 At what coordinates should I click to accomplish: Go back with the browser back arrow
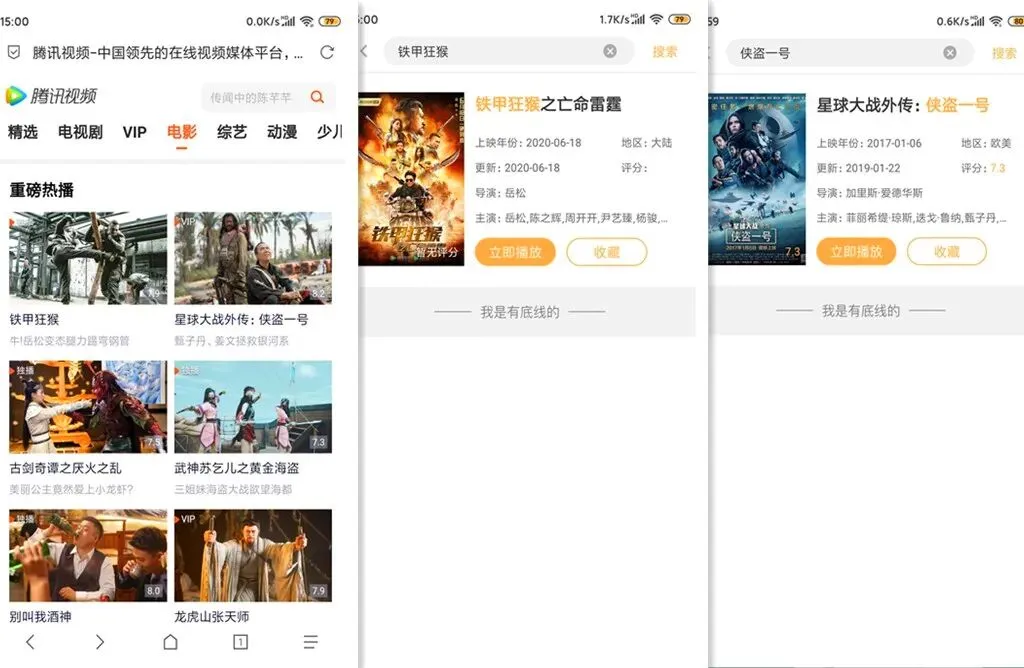[x=30, y=642]
